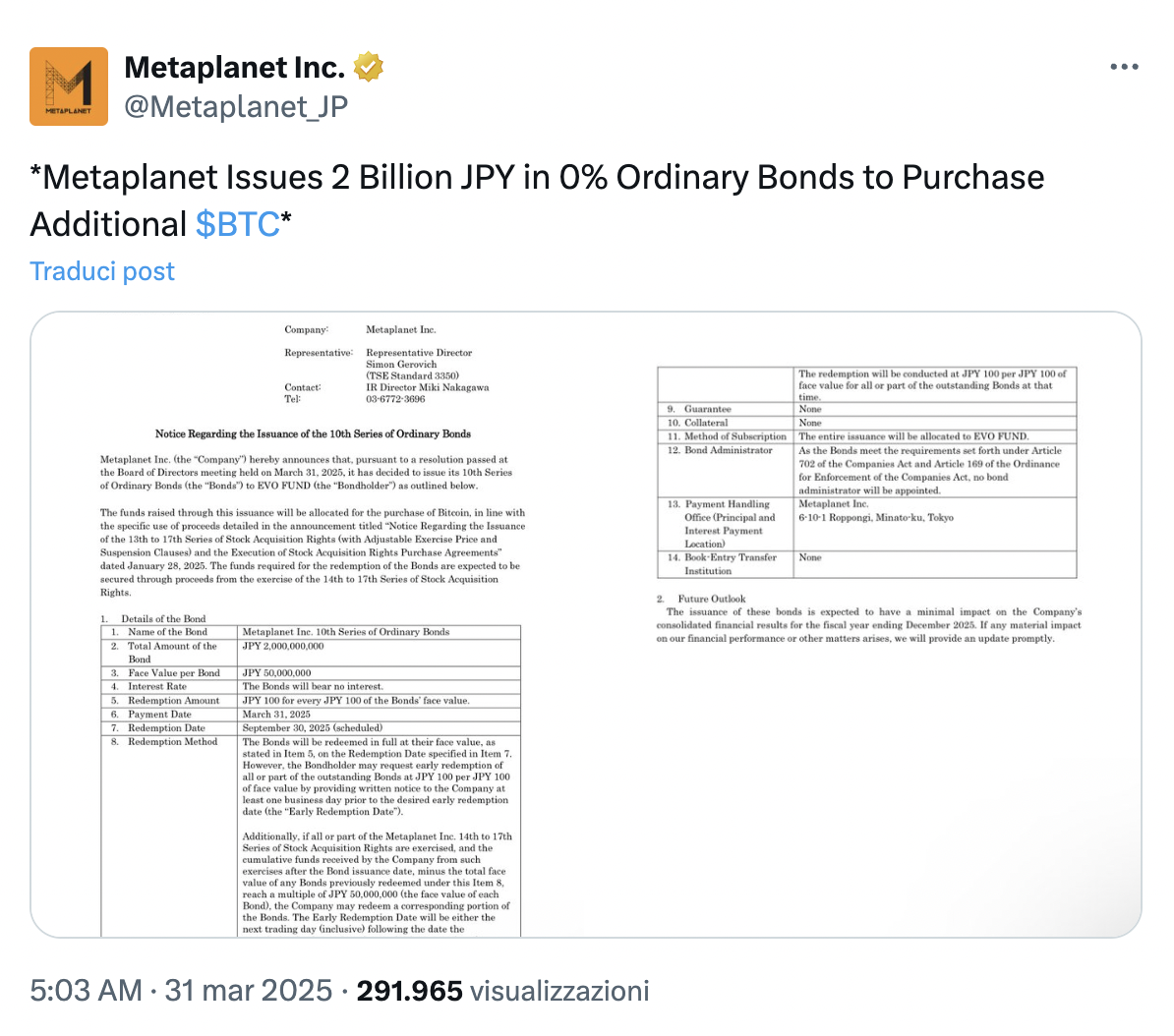Click the "Bond Administrator" row in right table
Viewport: 1174px width, 1036px height.
click(x=728, y=450)
